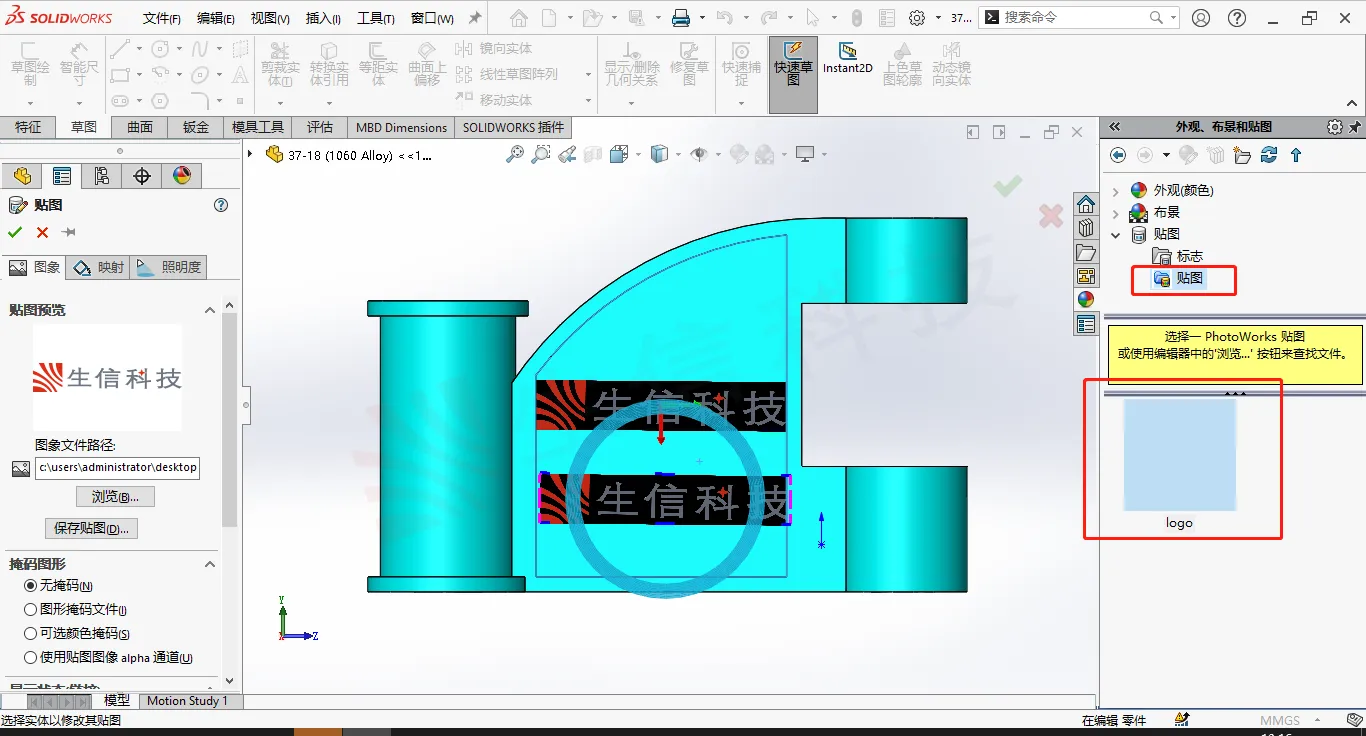Open the View Orientation cube icon
The height and width of the screenshot is (736, 1366).
click(619, 154)
